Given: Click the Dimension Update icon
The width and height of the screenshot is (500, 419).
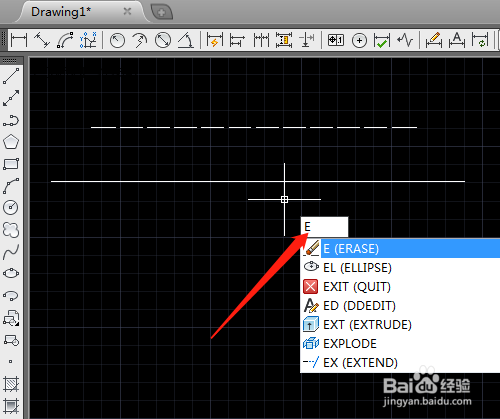Looking at the screenshot, I should [480, 40].
